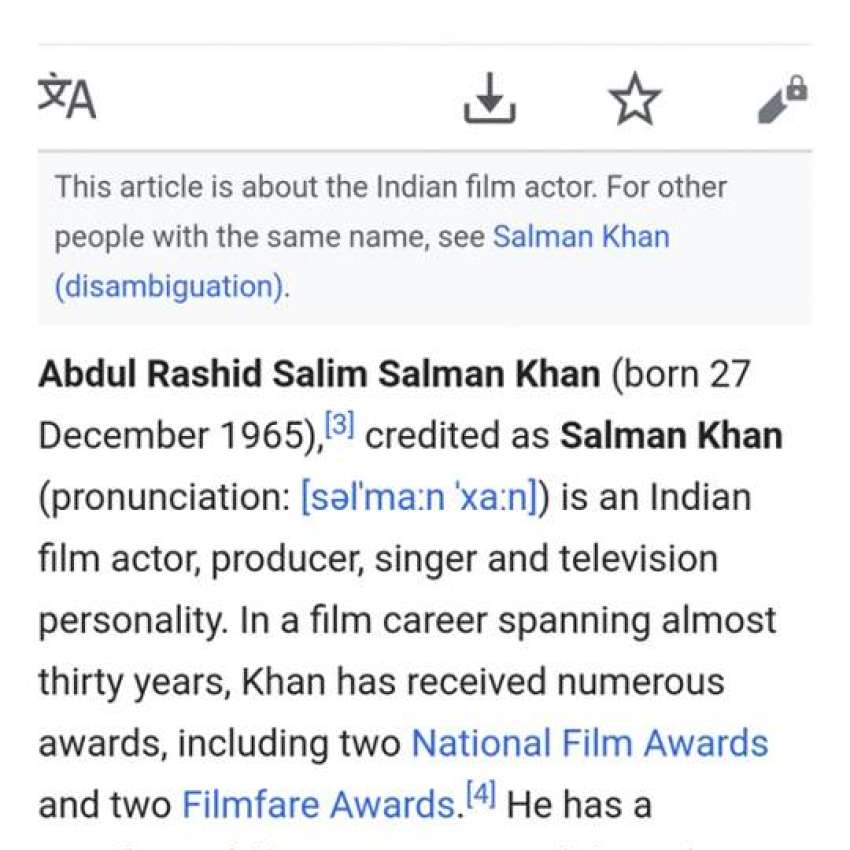Open the Salman Khan disambiguation link
This screenshot has height=850, width=850.
pos(581,237)
